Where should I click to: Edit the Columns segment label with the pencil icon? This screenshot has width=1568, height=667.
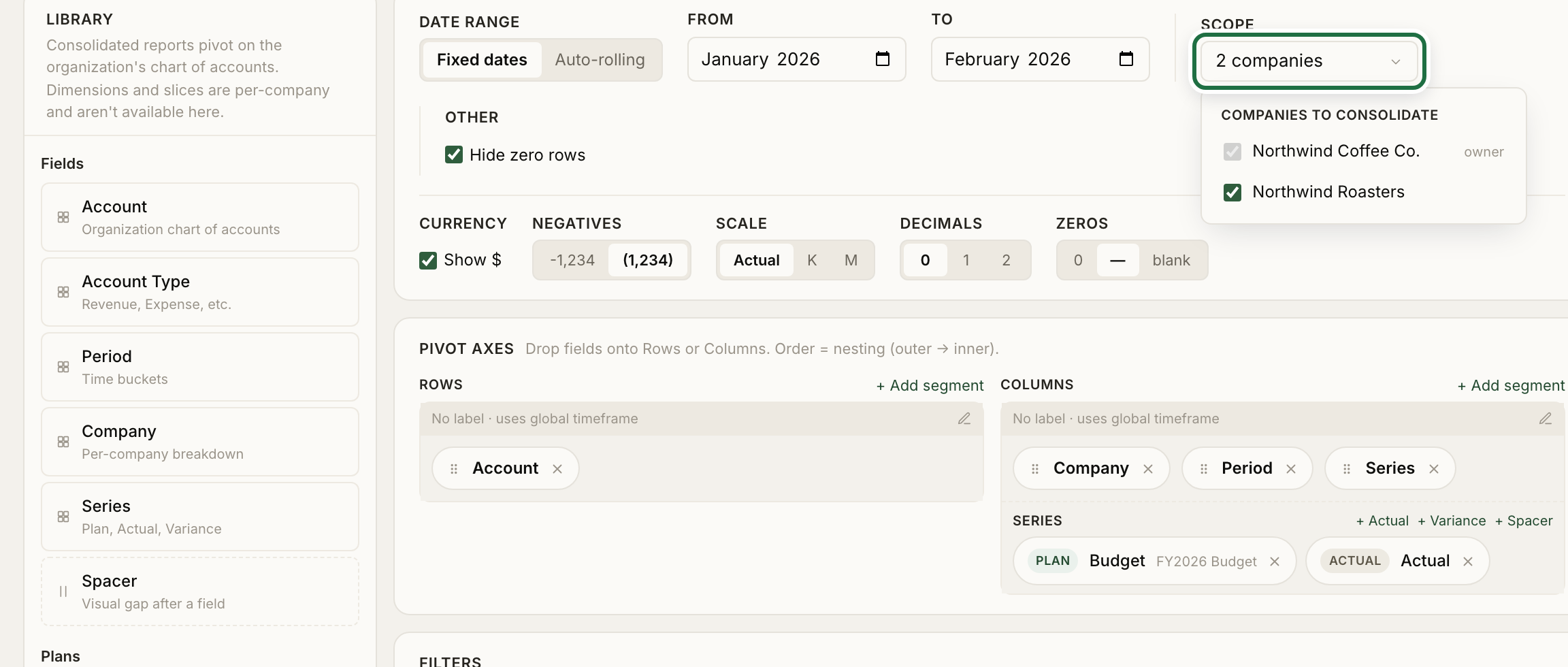point(1546,419)
